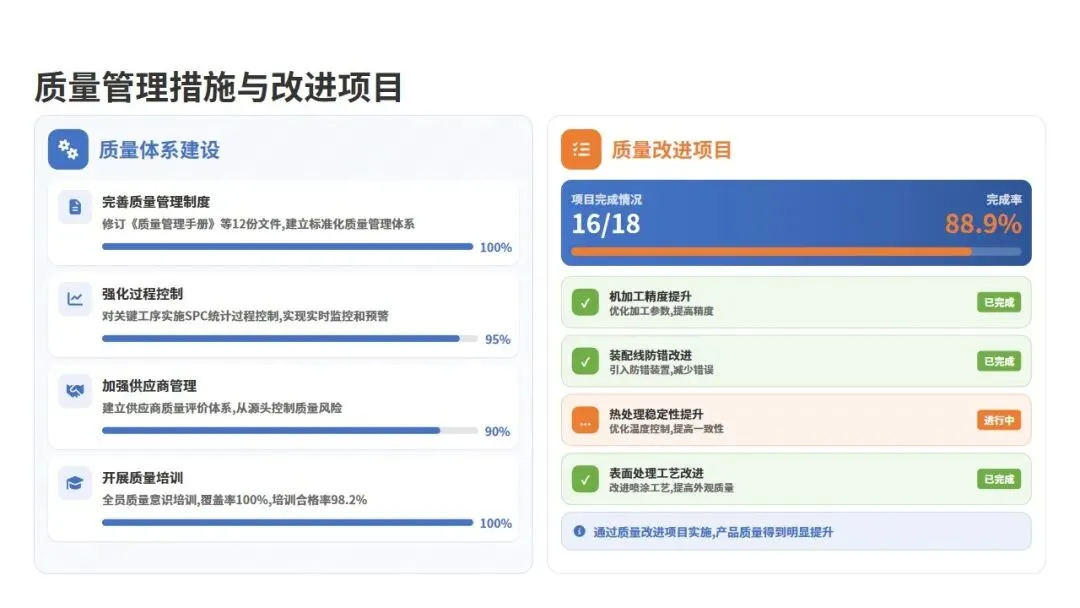Click the orange 进行中 status badge
Image resolution: width=1080 pixels, height=608 pixels.
click(x=998, y=420)
